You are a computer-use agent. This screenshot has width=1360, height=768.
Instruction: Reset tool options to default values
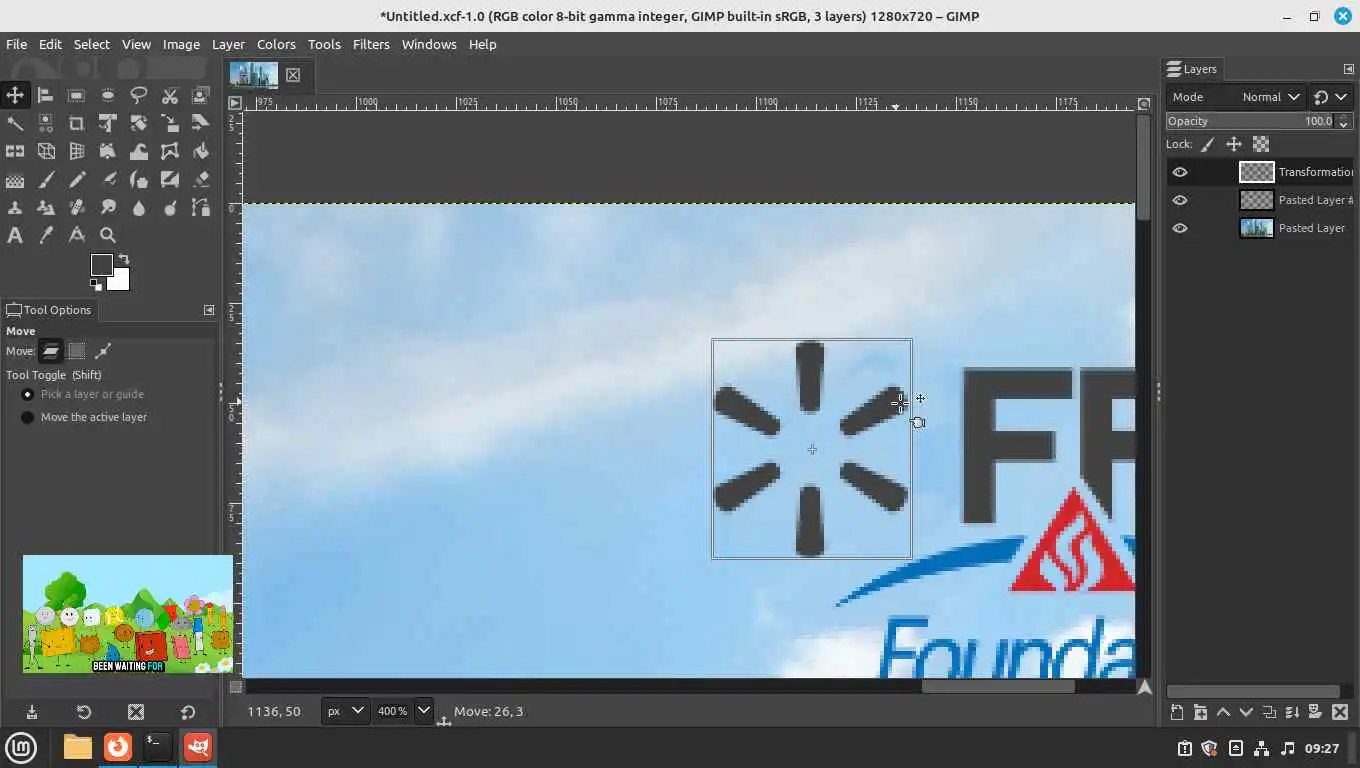(188, 712)
